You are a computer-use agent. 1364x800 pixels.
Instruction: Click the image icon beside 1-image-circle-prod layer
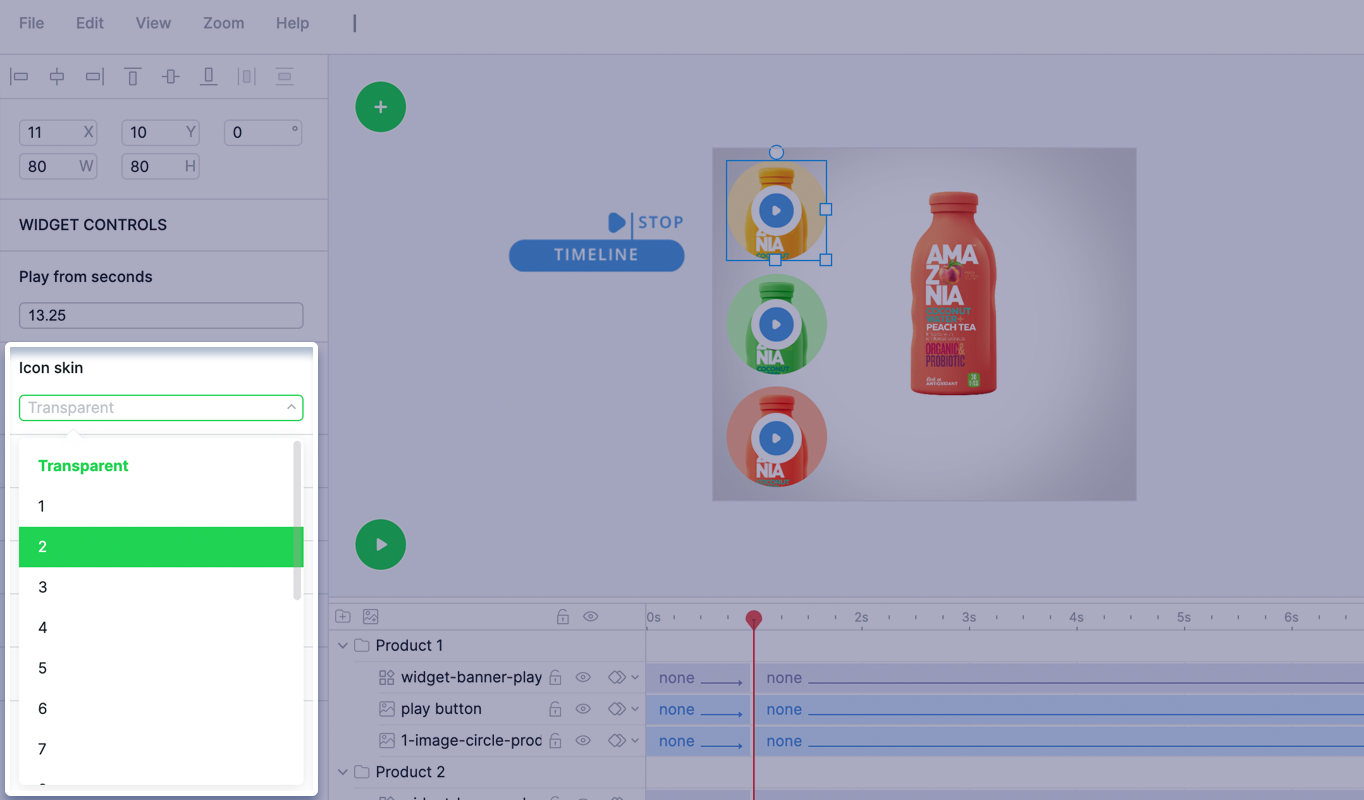tap(387, 741)
